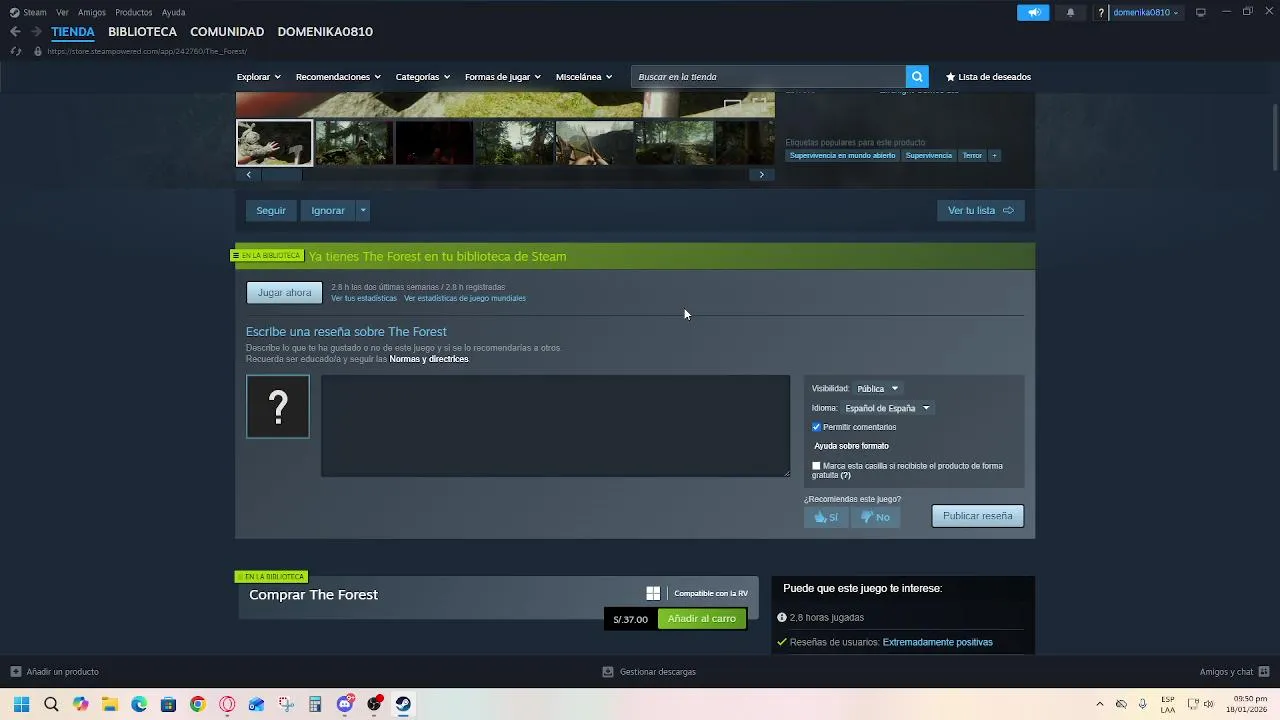Switch to the COMUNIDAD tab
This screenshot has width=1280, height=720.
coord(227,32)
